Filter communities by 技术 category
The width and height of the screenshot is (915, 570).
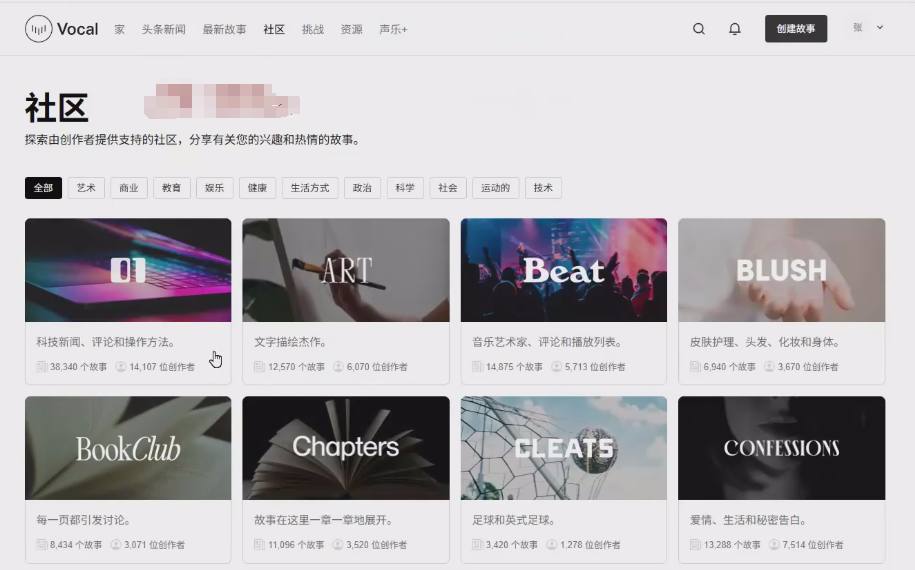(543, 188)
